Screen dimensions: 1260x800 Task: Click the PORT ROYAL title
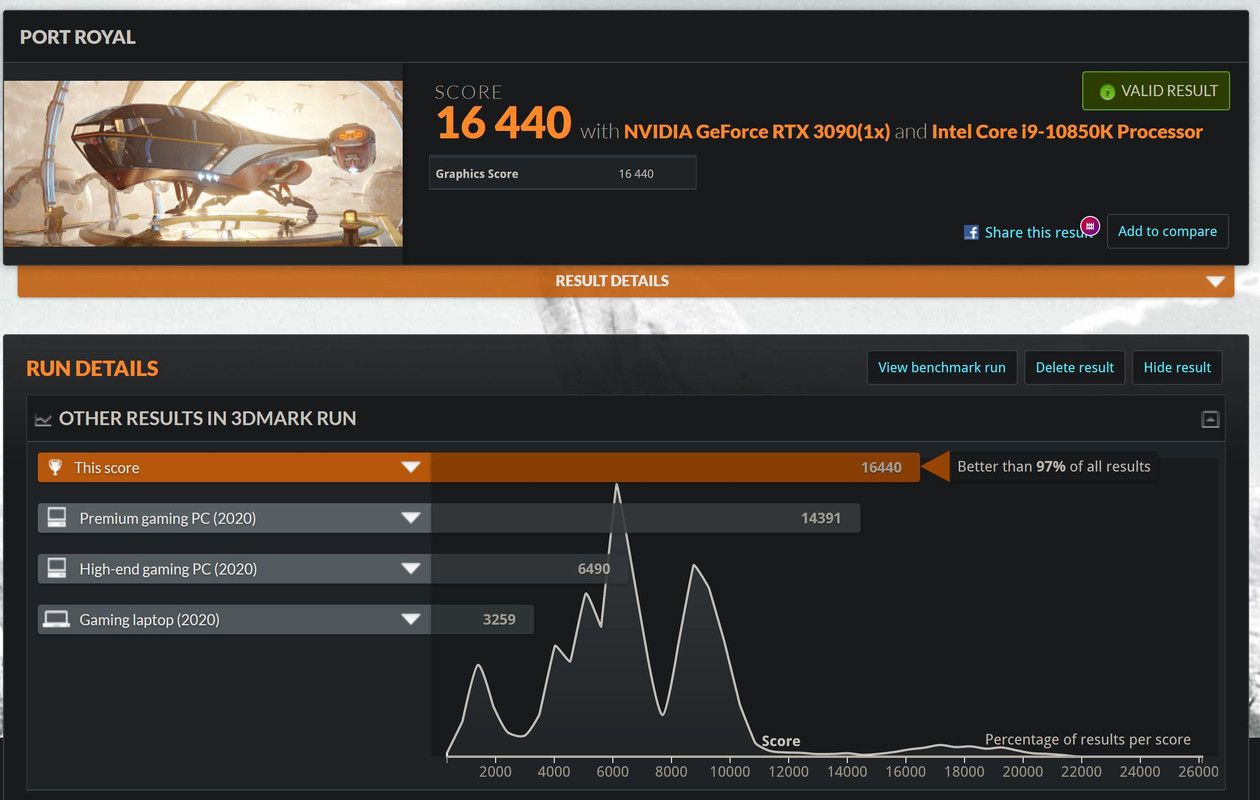77,37
